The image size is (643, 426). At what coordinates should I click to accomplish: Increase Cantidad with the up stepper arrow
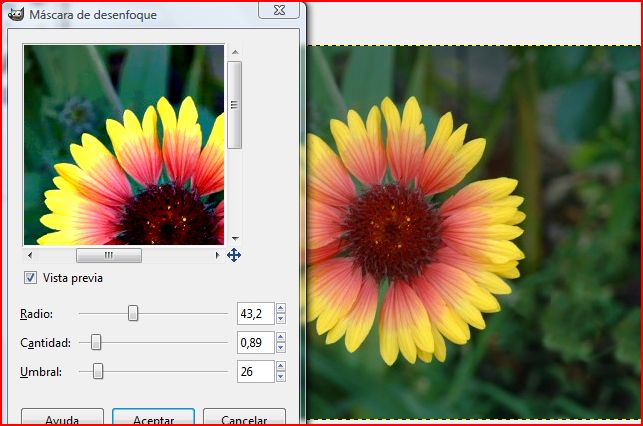281,337
